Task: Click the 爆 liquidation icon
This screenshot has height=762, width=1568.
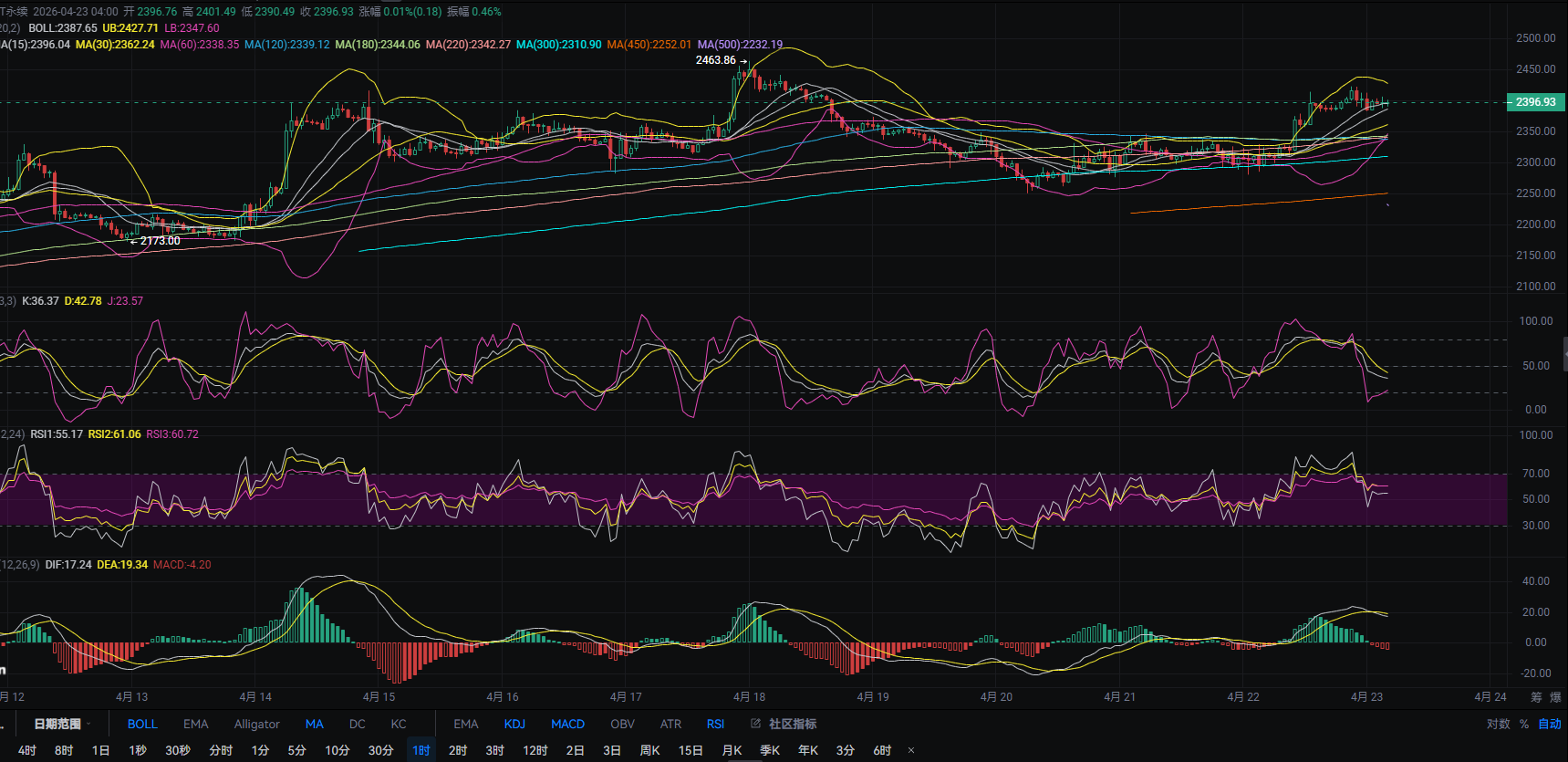Action: (x=1555, y=697)
